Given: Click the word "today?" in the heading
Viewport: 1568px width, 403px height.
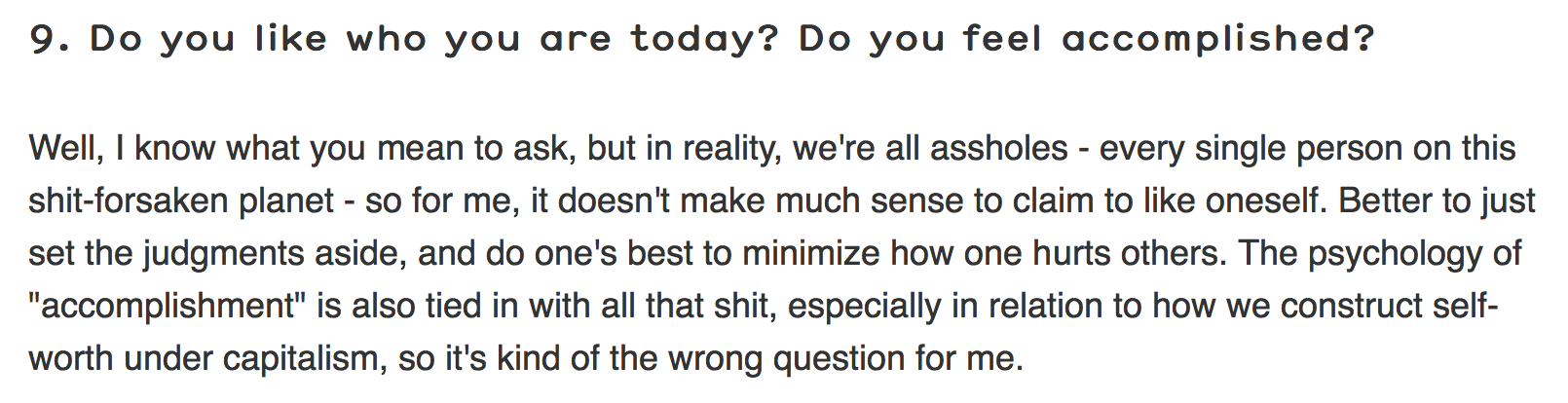Looking at the screenshot, I should [705, 38].
